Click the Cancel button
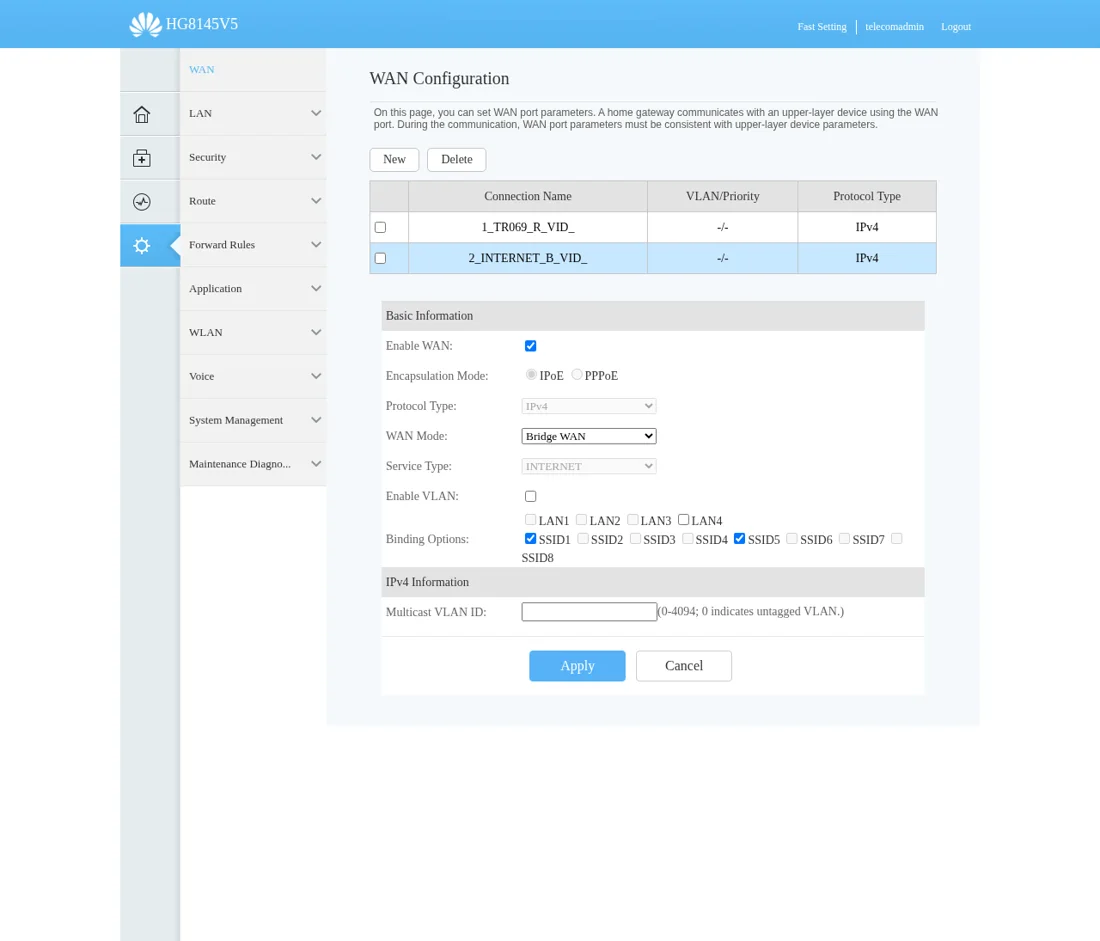This screenshot has width=1100, height=941. click(684, 666)
